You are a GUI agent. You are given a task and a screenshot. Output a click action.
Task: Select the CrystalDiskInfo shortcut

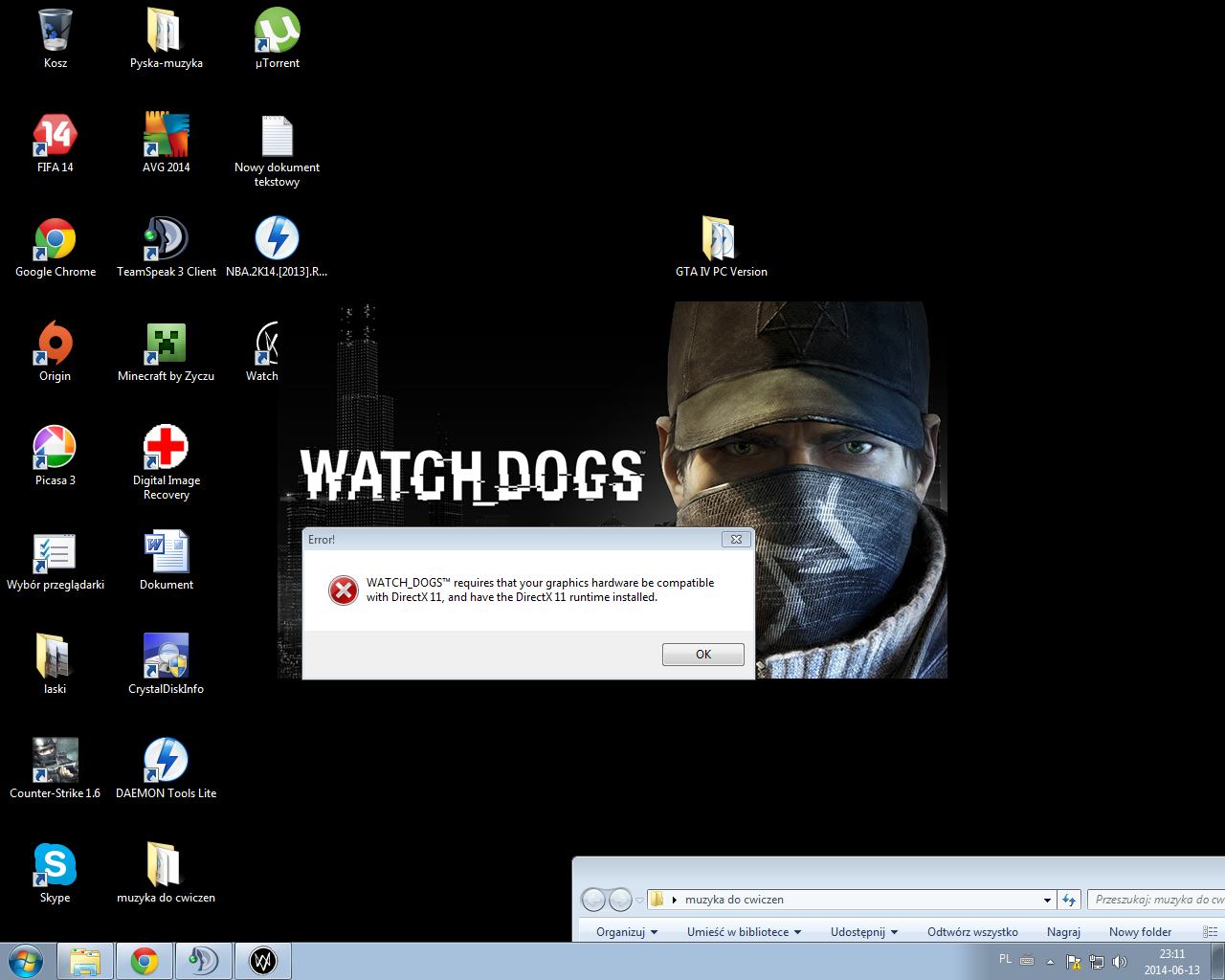167,664
